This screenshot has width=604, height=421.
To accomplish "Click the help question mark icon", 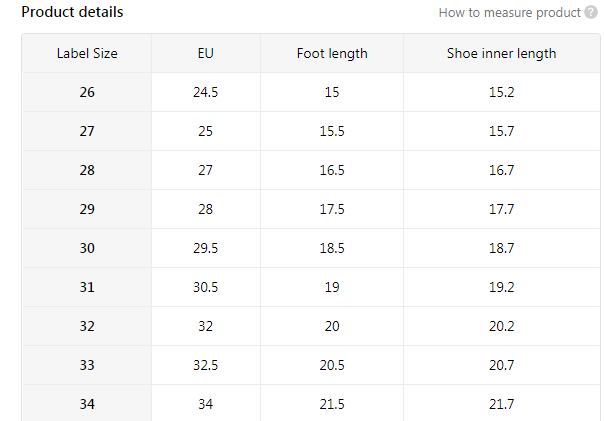I will 591,13.
